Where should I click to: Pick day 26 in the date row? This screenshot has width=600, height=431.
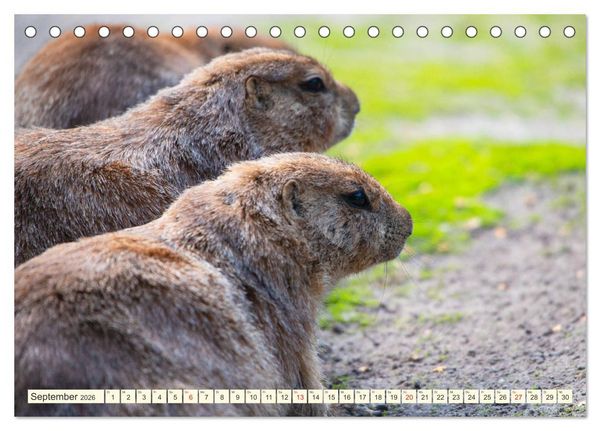tap(503, 397)
